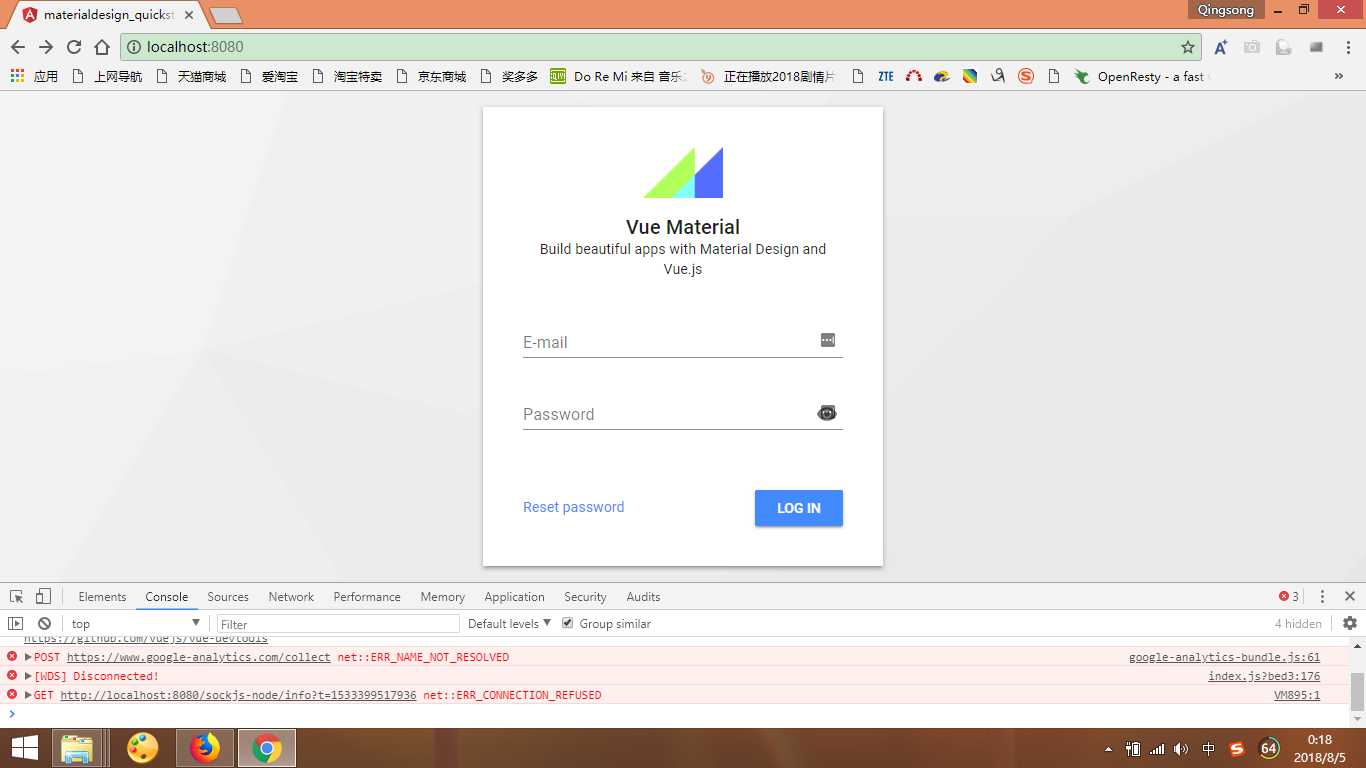This screenshot has height=768, width=1366.
Task: Switch to the Console tab
Action: tap(167, 597)
